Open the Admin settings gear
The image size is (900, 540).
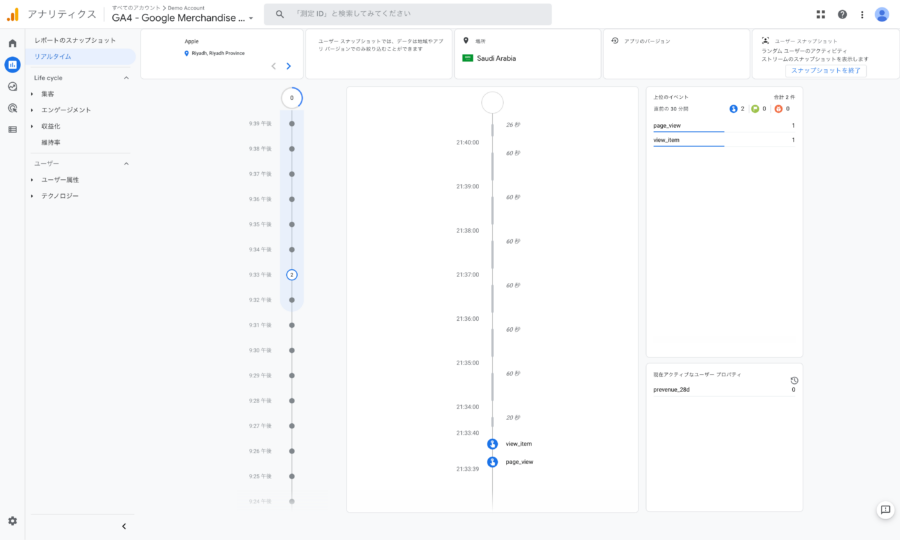(12, 521)
